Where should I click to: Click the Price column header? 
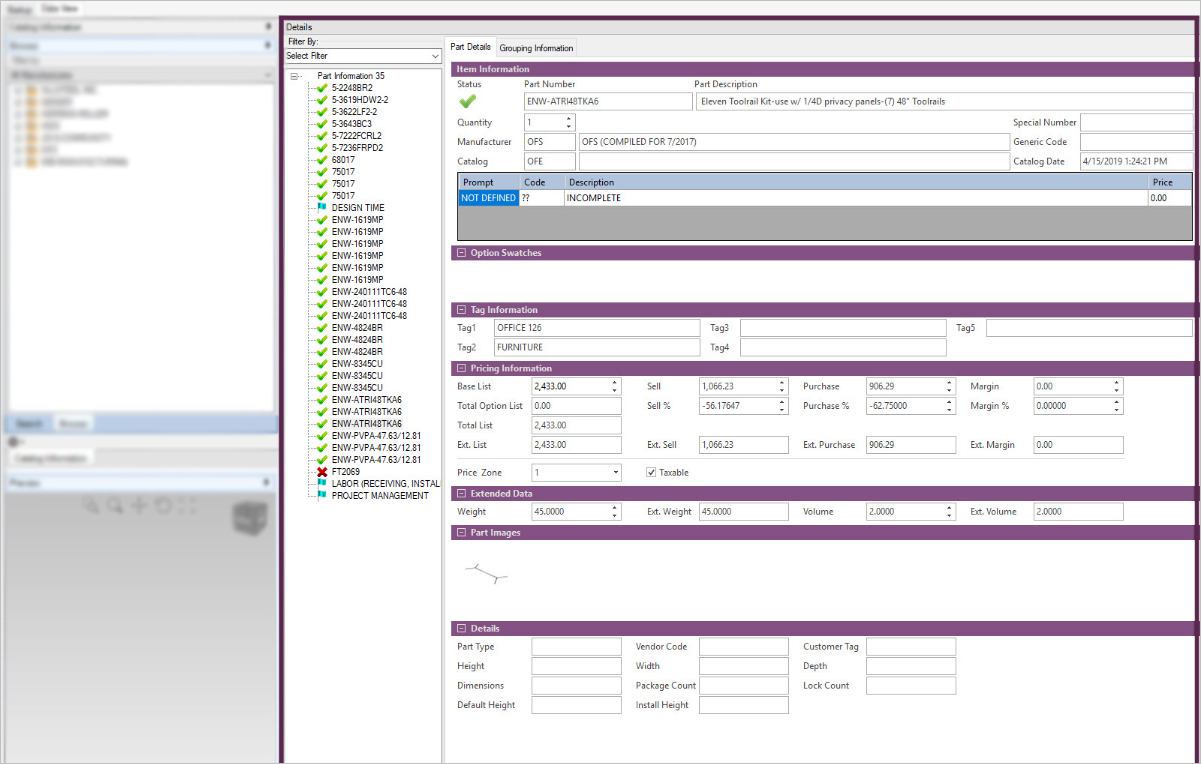point(1170,183)
